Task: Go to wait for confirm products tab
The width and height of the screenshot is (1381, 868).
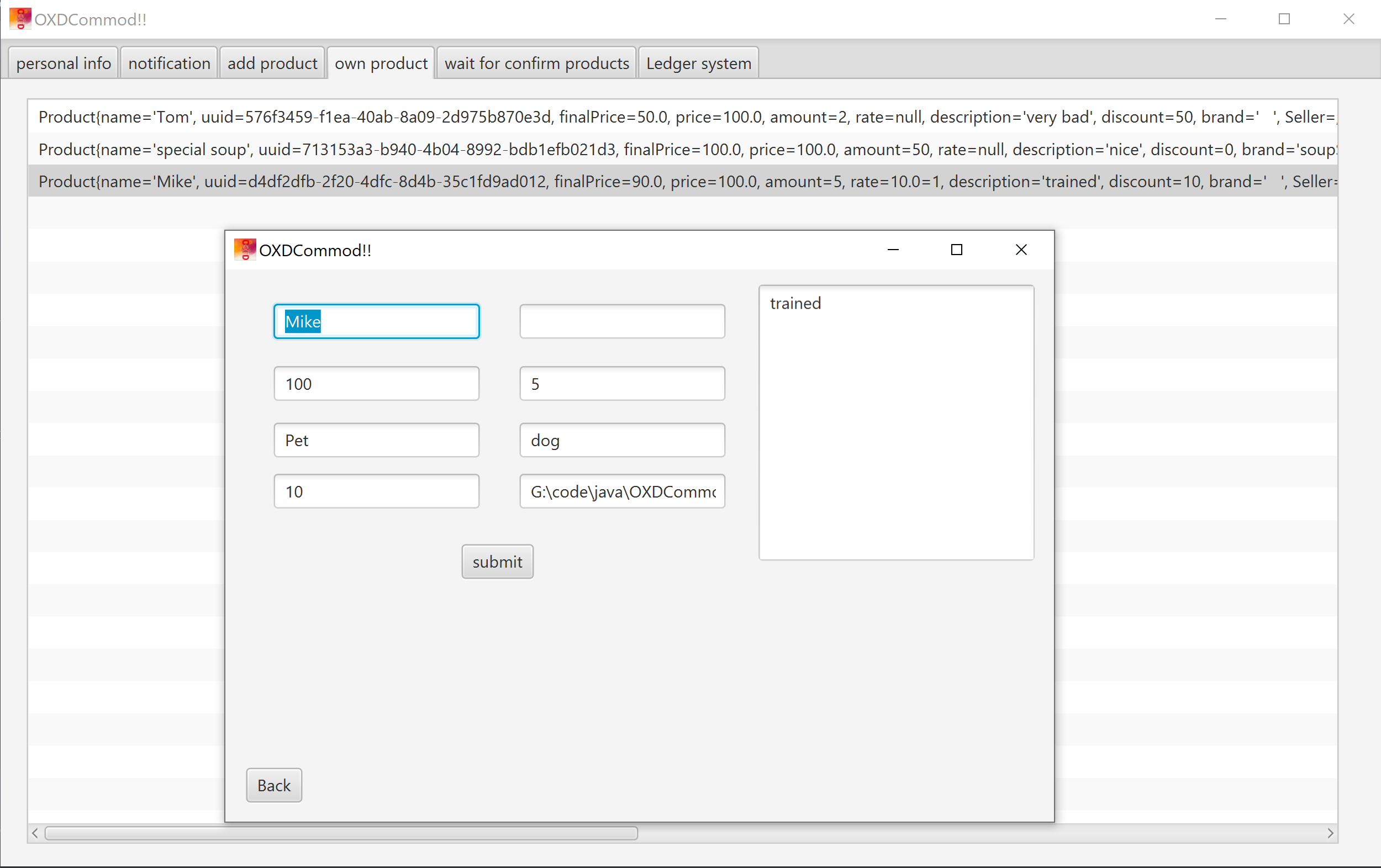Action: pos(536,63)
